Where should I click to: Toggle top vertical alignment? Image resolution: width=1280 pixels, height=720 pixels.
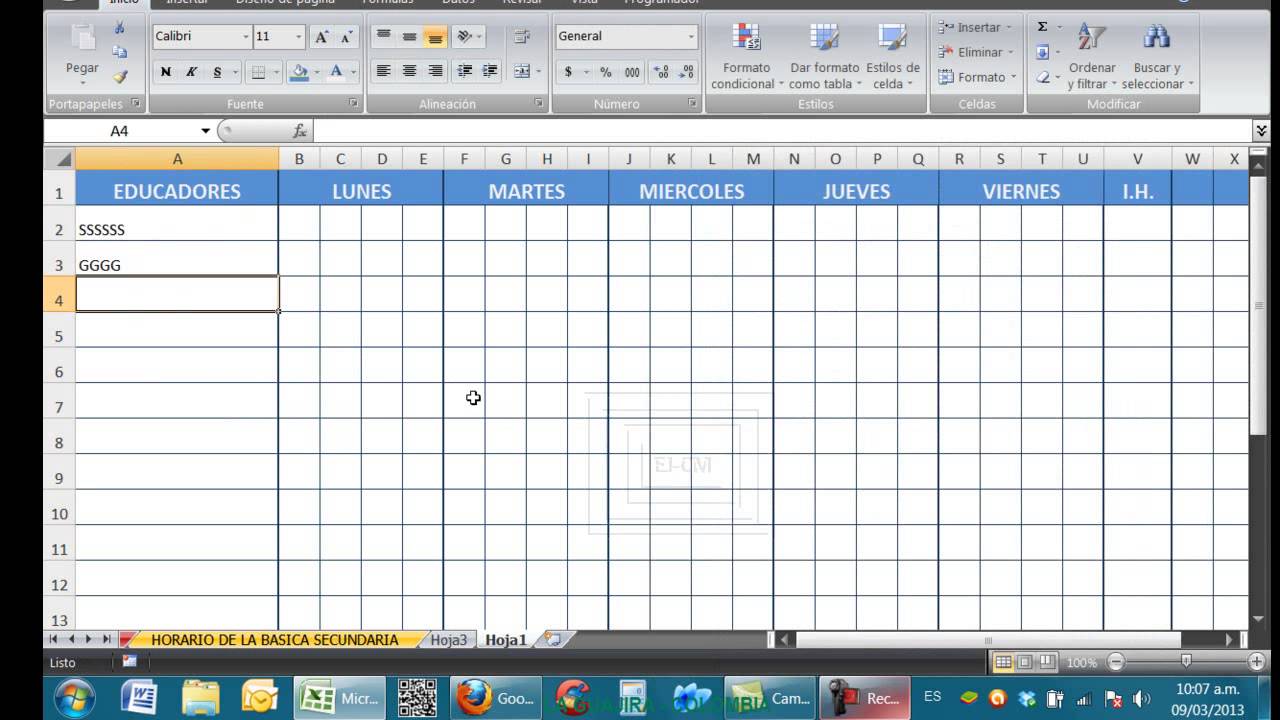(383, 37)
